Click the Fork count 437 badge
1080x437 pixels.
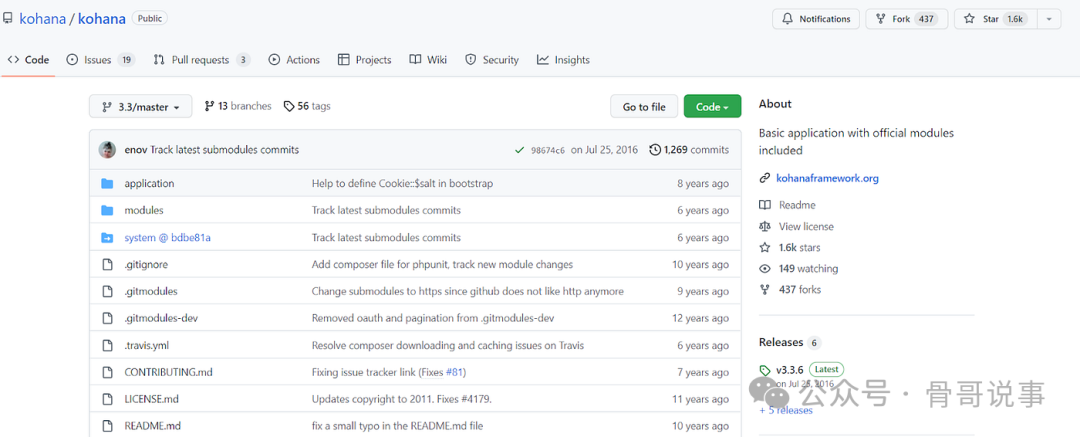pyautogui.click(x=926, y=19)
